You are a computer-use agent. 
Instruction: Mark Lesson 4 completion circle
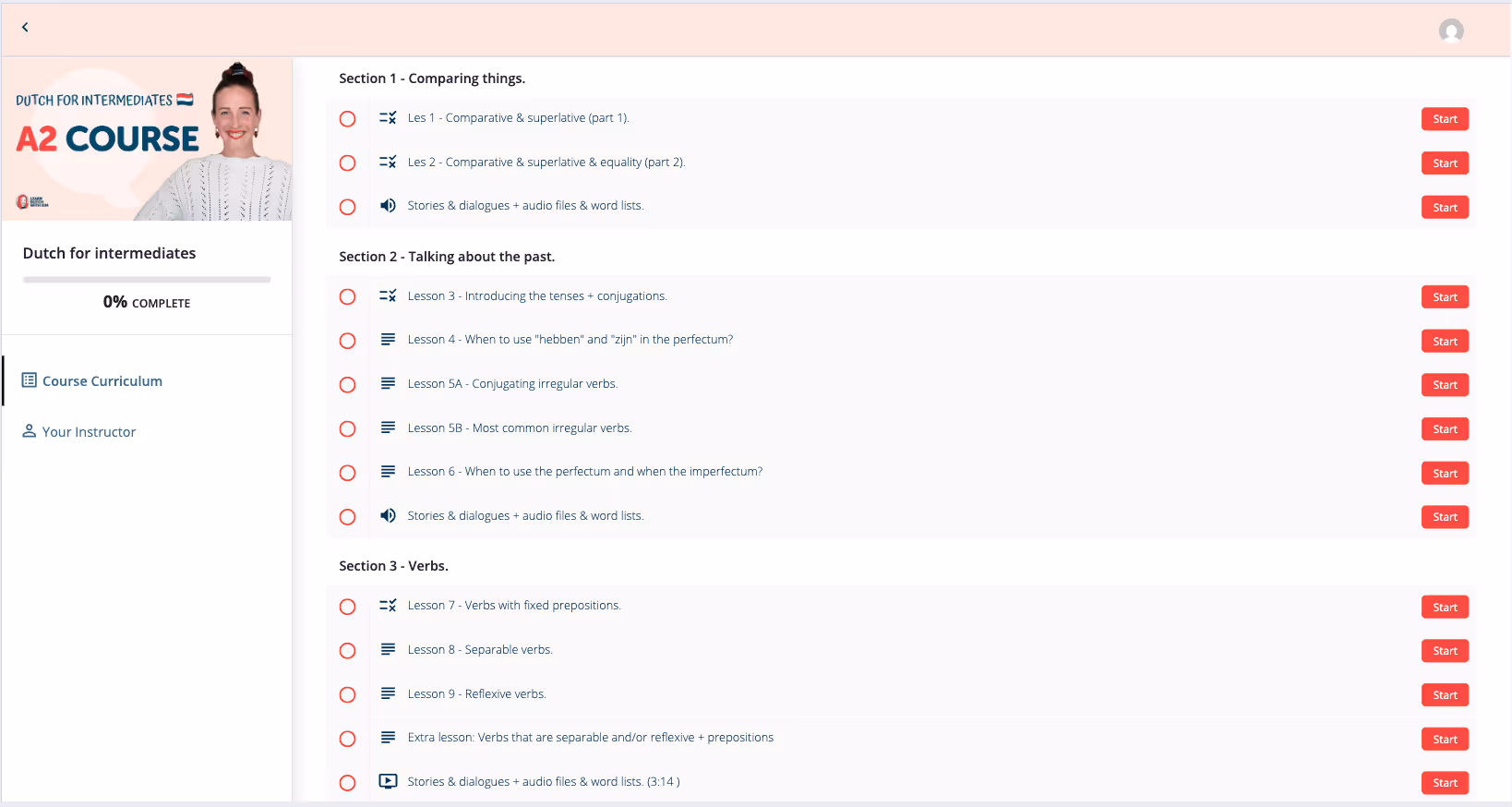pyautogui.click(x=347, y=342)
